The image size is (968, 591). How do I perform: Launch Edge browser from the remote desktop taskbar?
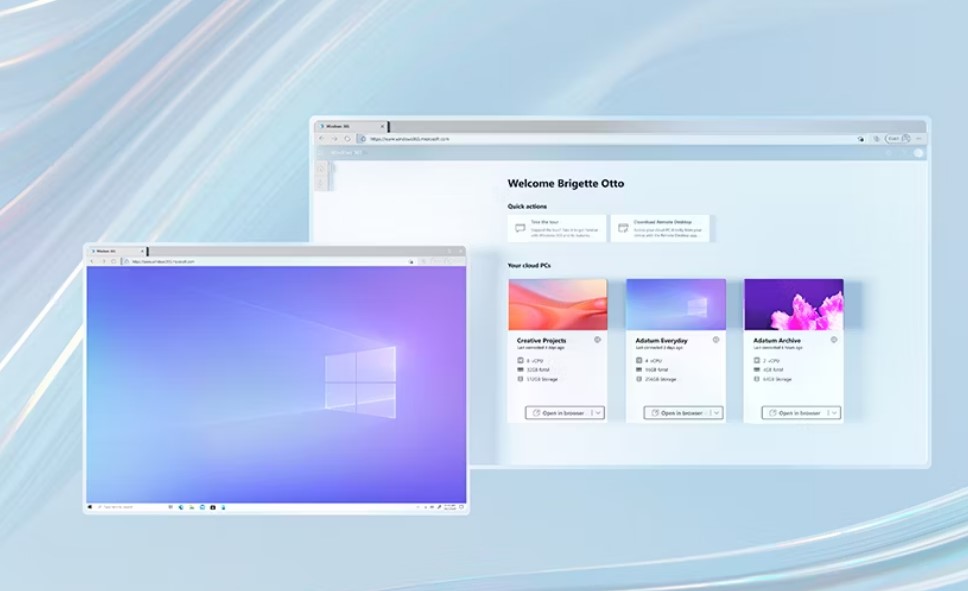(x=181, y=507)
